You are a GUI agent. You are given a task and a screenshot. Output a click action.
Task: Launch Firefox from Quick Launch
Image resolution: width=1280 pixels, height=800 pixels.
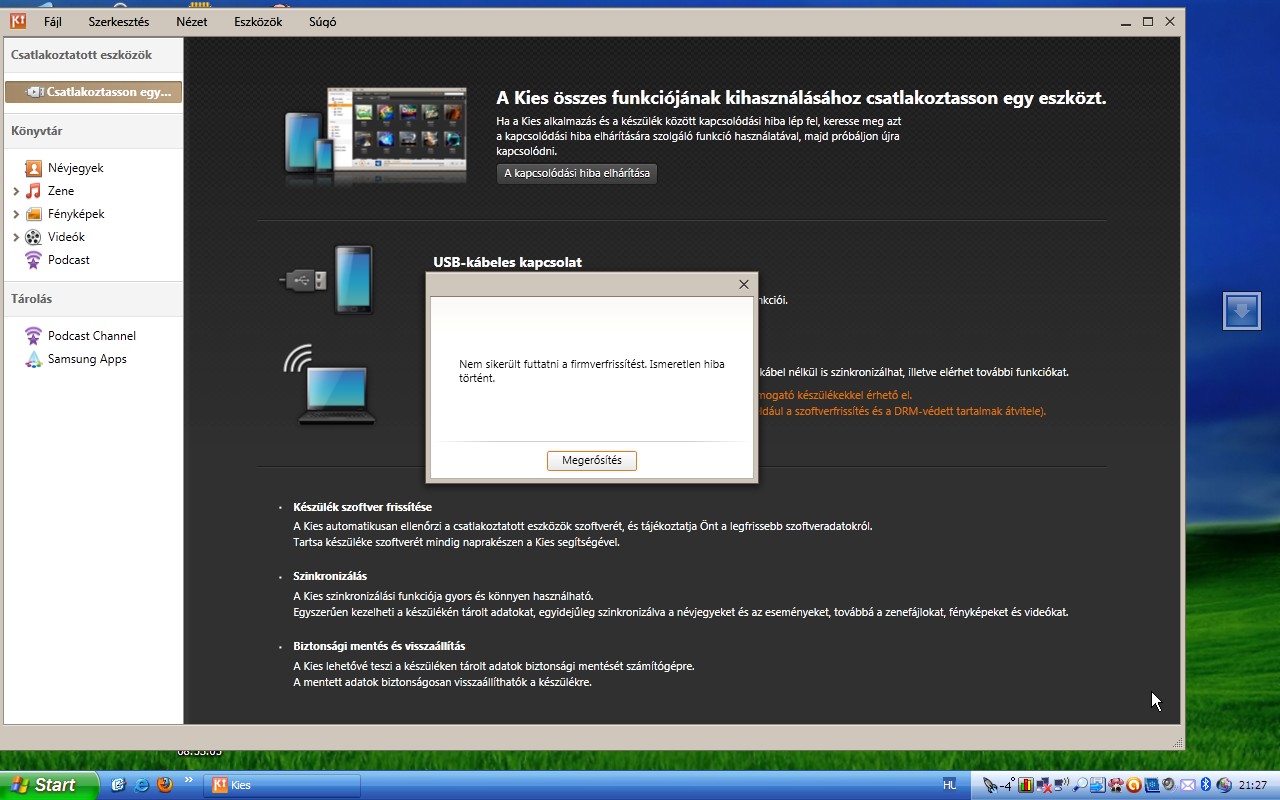click(165, 785)
